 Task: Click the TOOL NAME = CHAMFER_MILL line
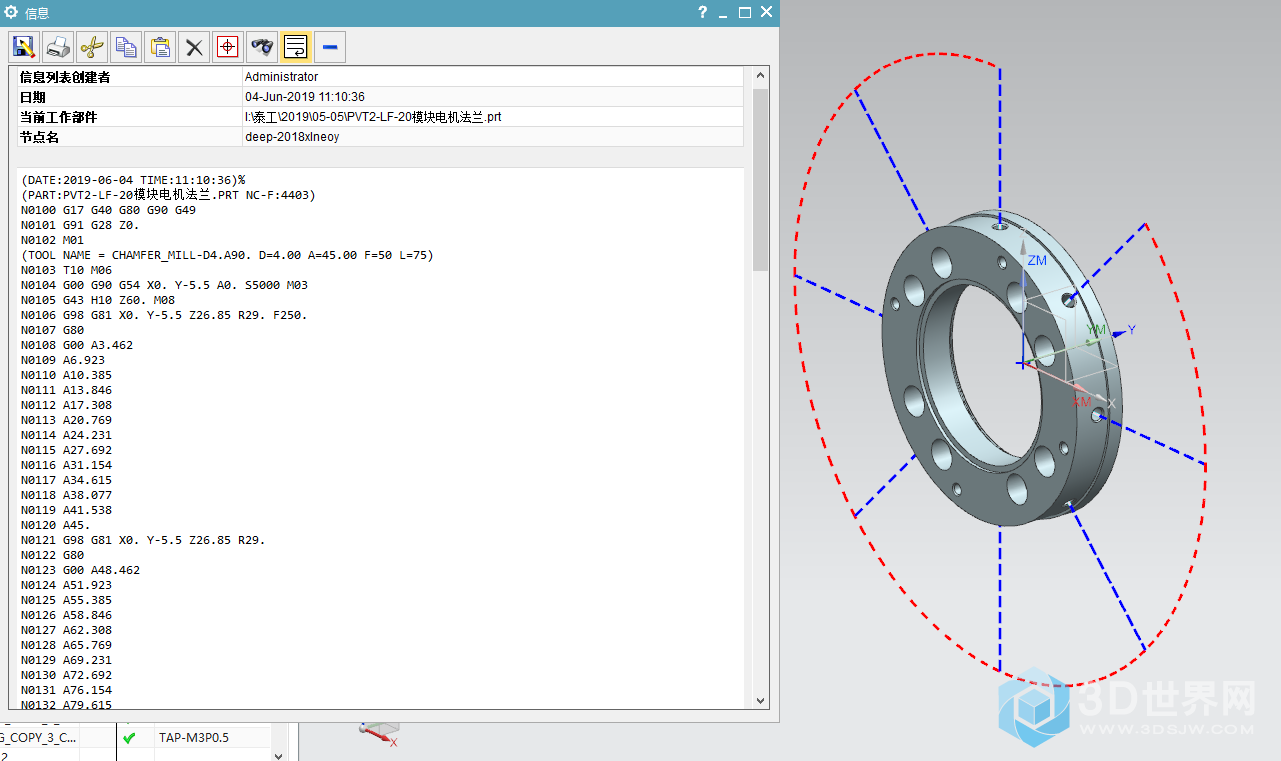pyautogui.click(x=227, y=255)
